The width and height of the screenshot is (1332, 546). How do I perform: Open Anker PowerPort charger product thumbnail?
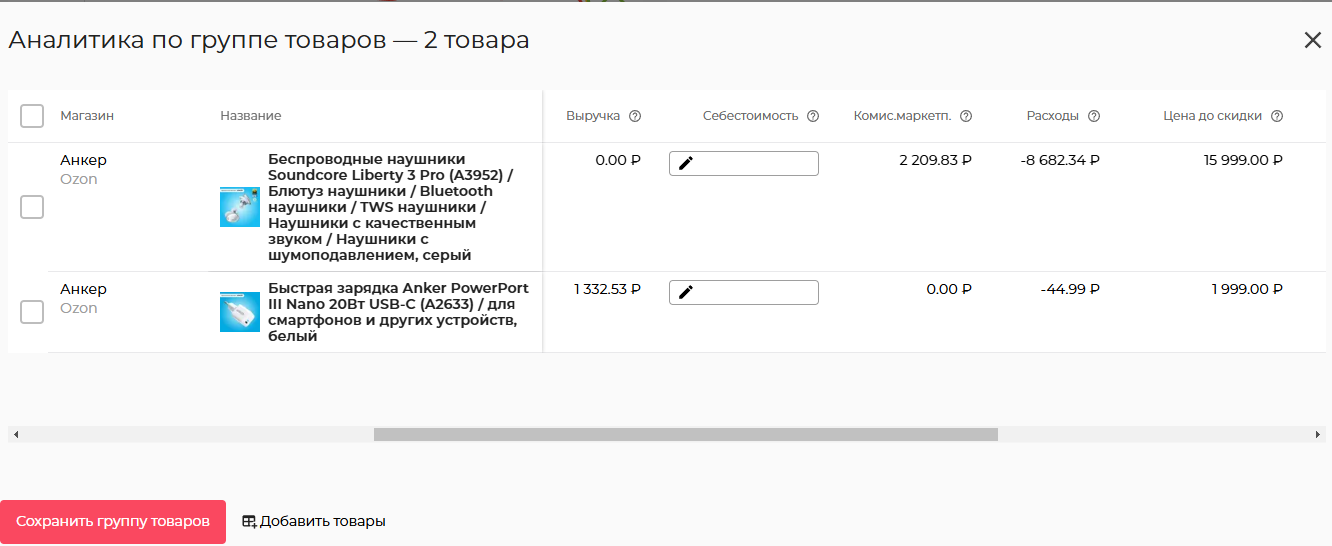240,312
